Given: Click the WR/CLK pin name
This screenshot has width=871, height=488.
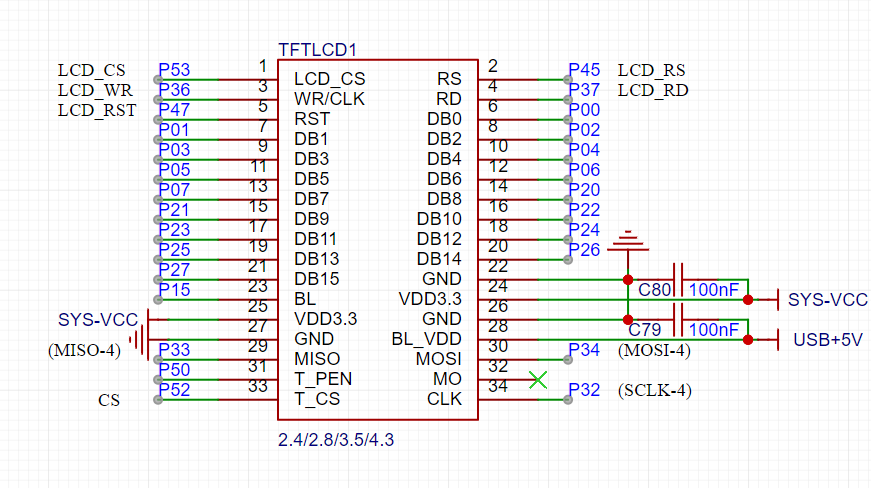Looking at the screenshot, I should 329,99.
